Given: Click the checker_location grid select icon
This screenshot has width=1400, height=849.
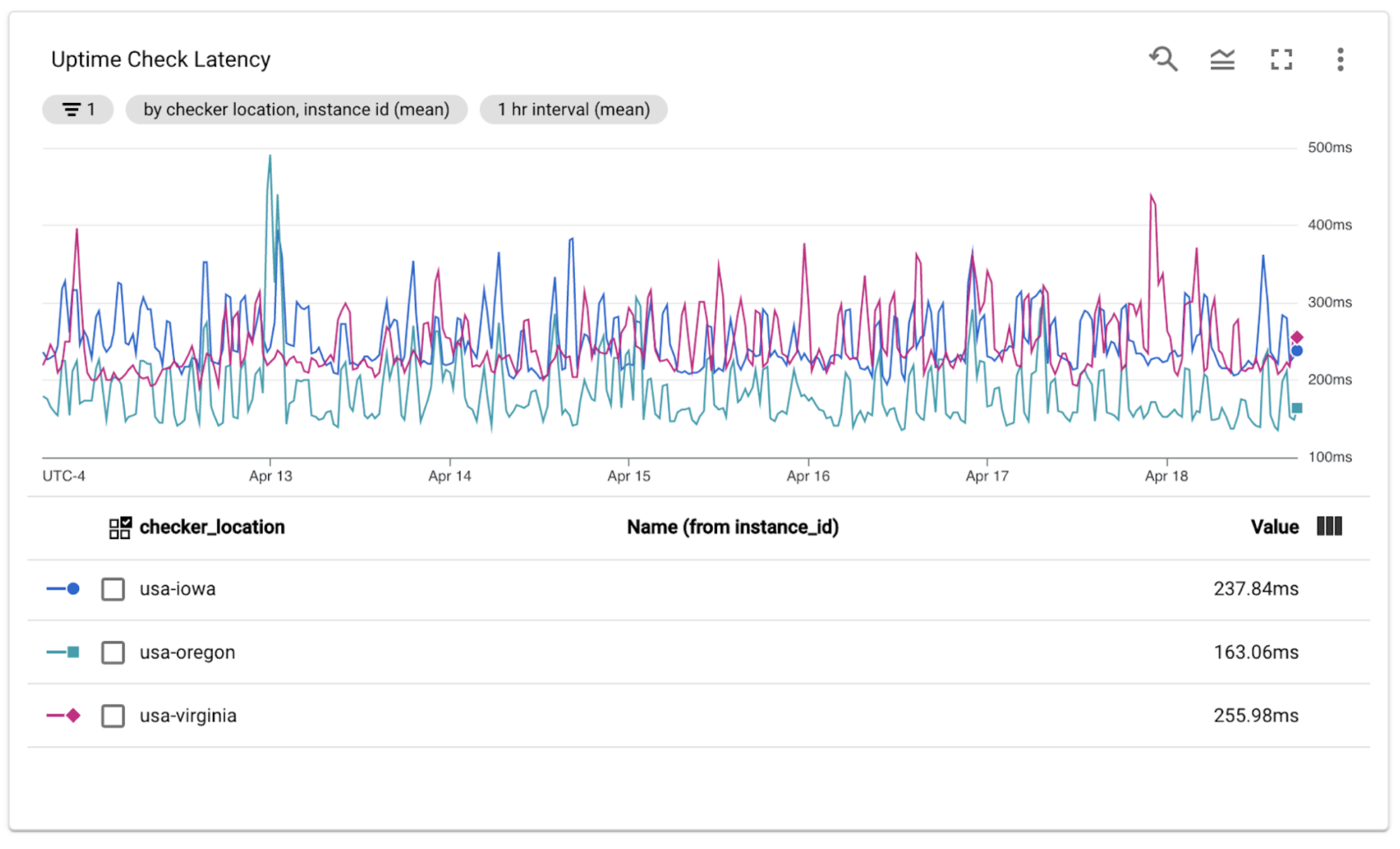Looking at the screenshot, I should pos(120,528).
